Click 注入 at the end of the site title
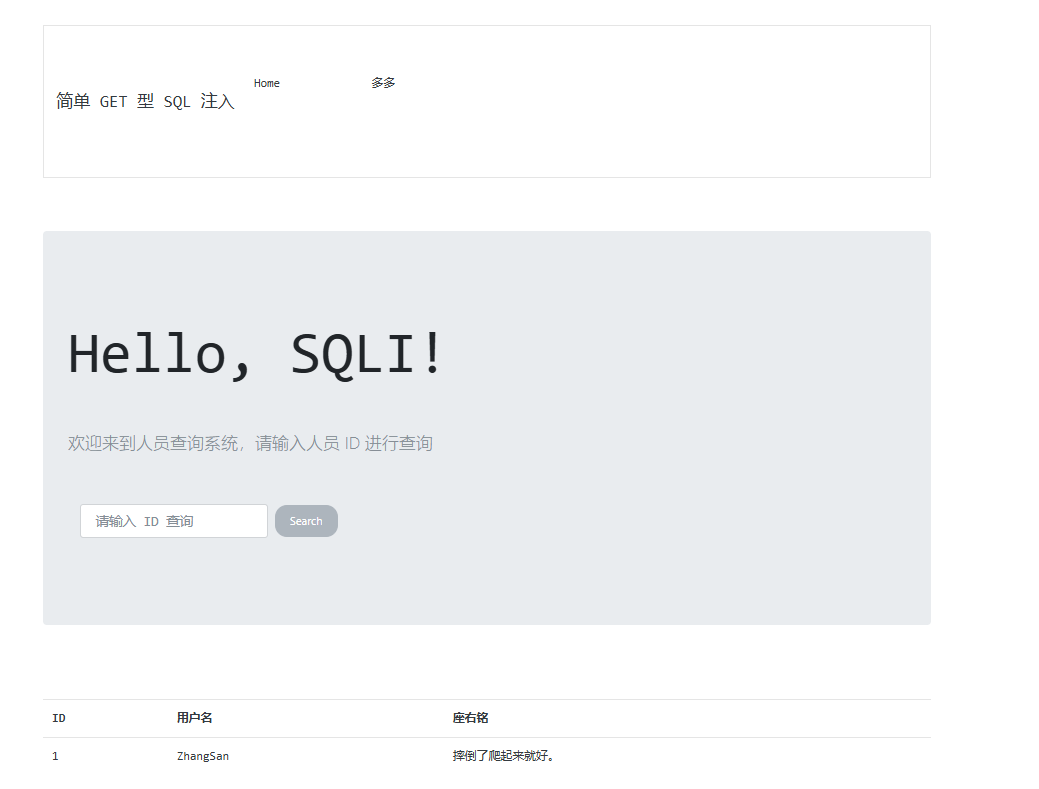Image resolution: width=1039 pixels, height=789 pixels. click(x=217, y=101)
